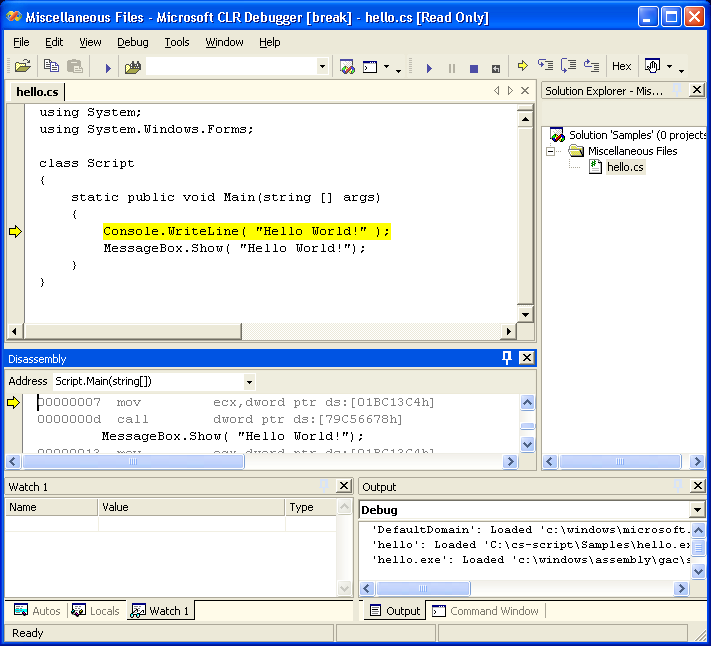Click the Show Next Statement arrow icon
This screenshot has height=646, width=711.
point(522,66)
